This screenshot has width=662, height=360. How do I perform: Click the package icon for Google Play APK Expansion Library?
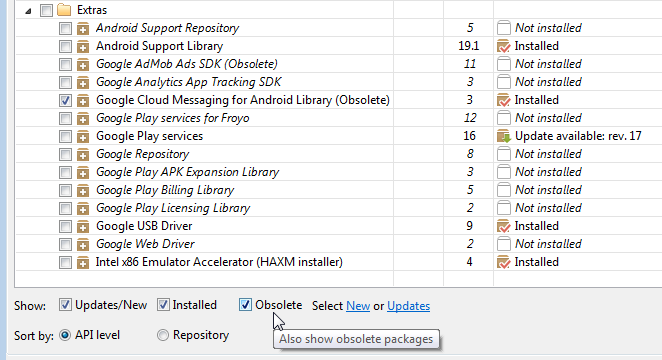tap(83, 173)
